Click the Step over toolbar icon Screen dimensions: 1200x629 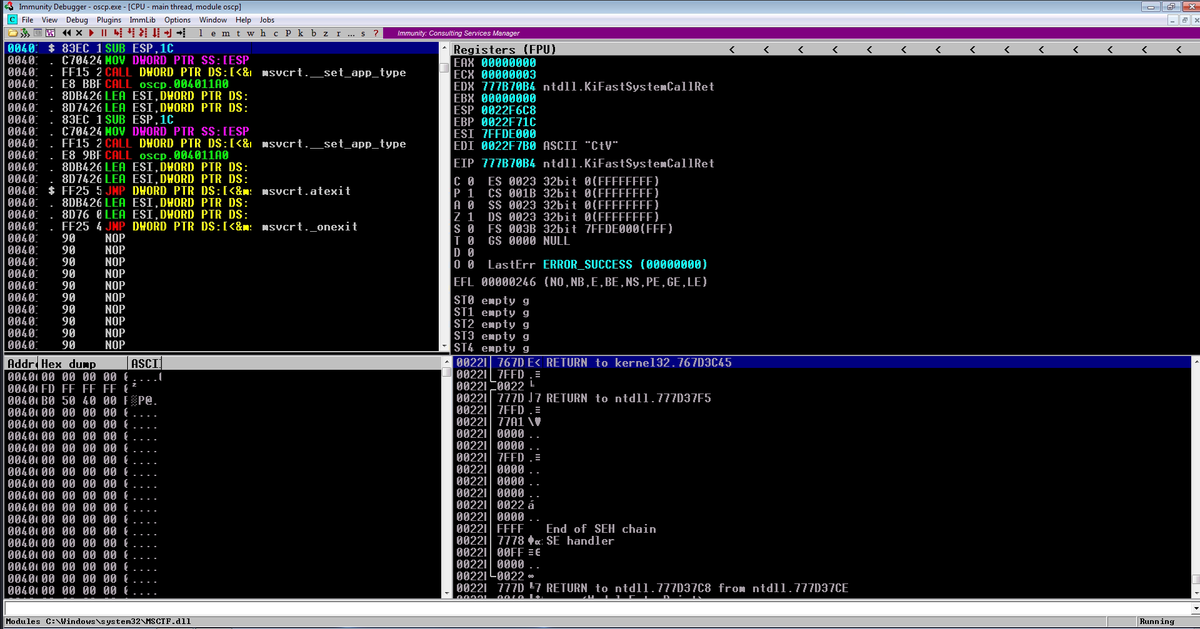pos(130,33)
